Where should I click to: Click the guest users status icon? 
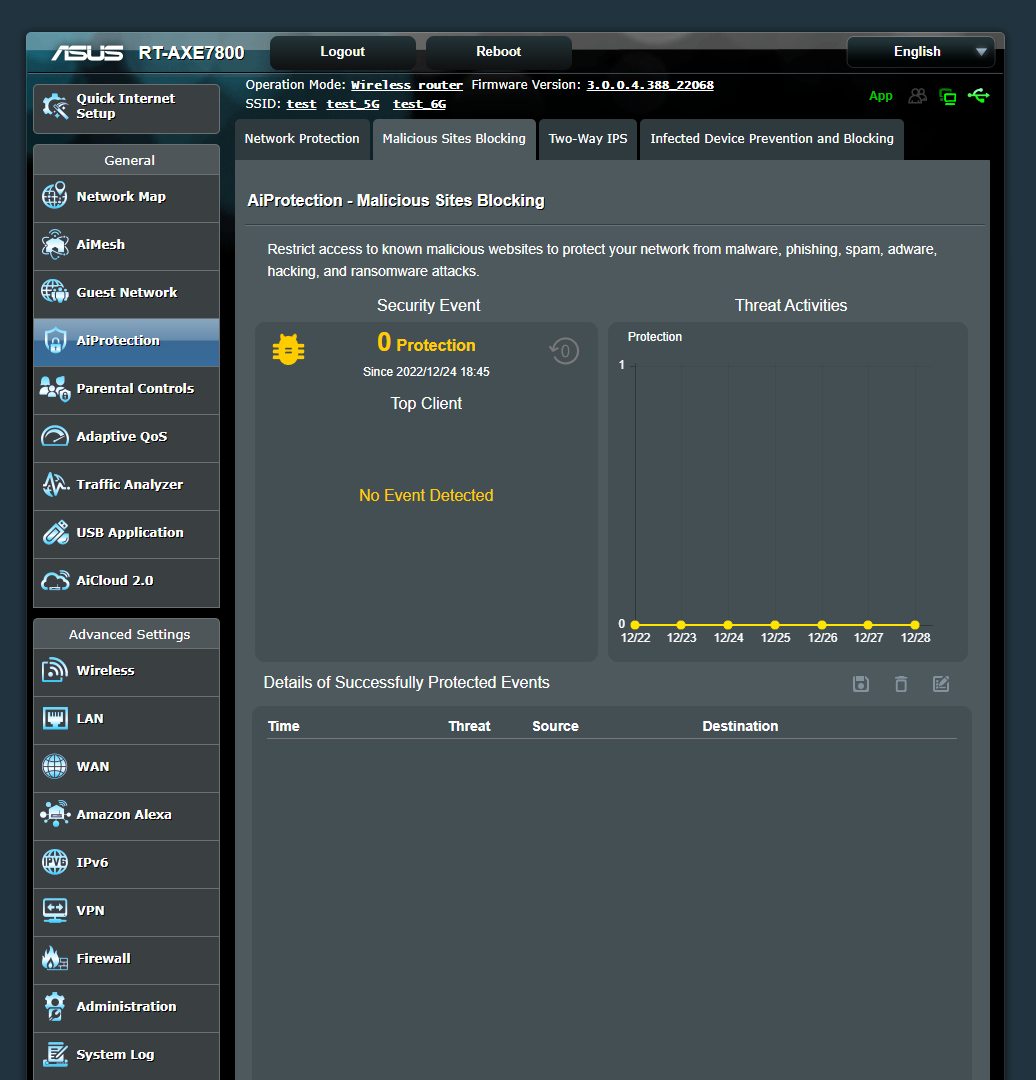(x=917, y=96)
